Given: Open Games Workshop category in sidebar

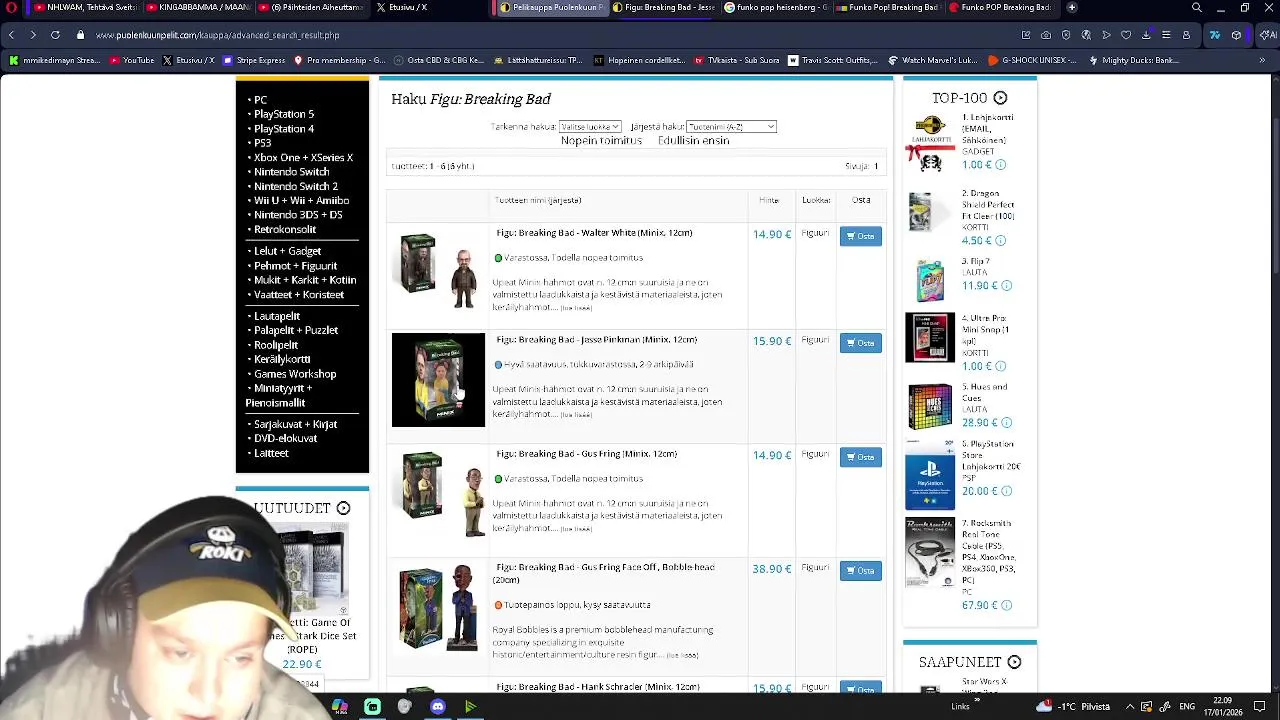Looking at the screenshot, I should [x=295, y=374].
